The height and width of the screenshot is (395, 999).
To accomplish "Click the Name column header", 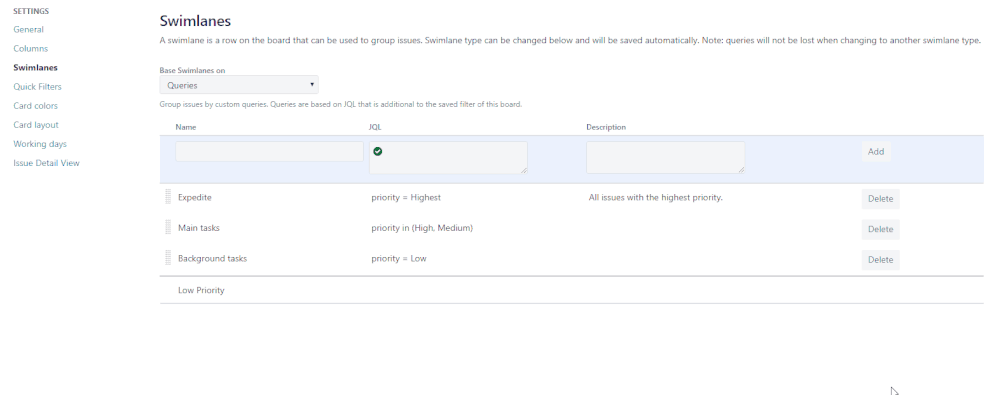I will pyautogui.click(x=185, y=127).
